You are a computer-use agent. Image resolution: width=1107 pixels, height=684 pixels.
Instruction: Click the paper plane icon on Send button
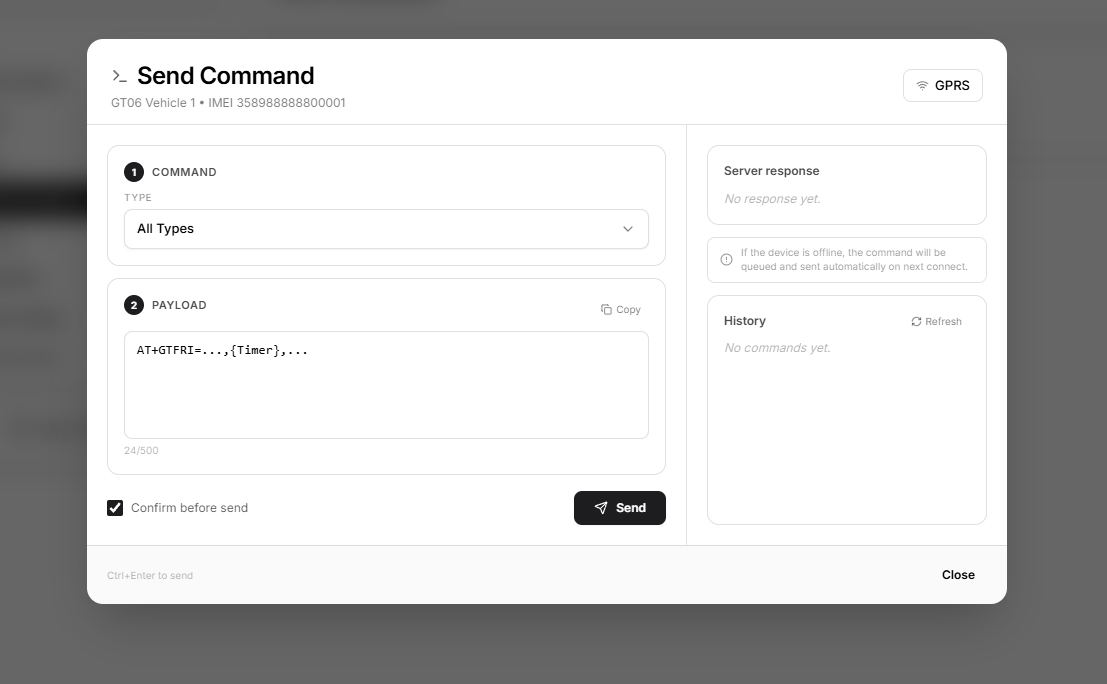(x=601, y=508)
